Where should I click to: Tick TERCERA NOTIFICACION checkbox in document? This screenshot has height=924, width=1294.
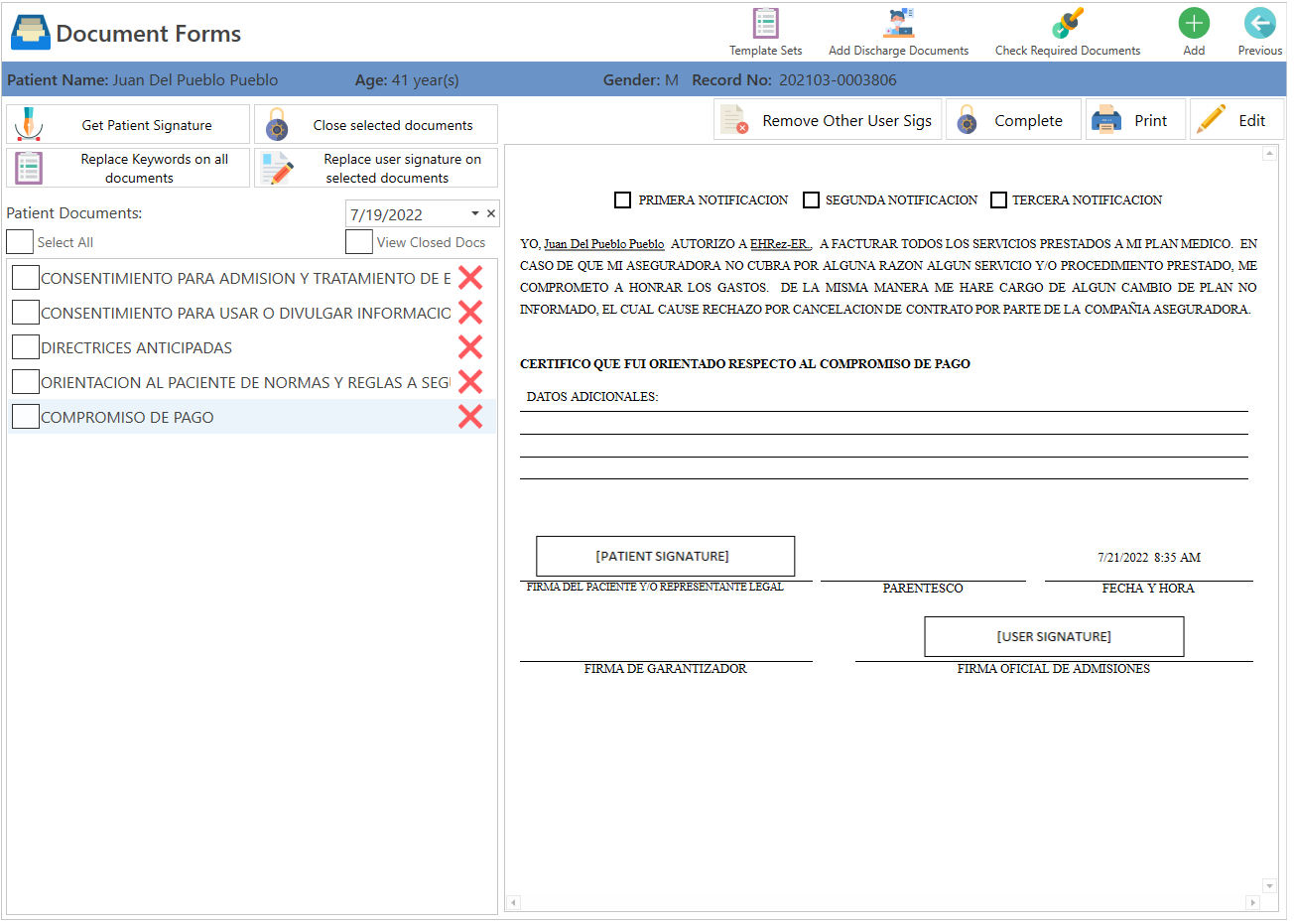pos(998,199)
